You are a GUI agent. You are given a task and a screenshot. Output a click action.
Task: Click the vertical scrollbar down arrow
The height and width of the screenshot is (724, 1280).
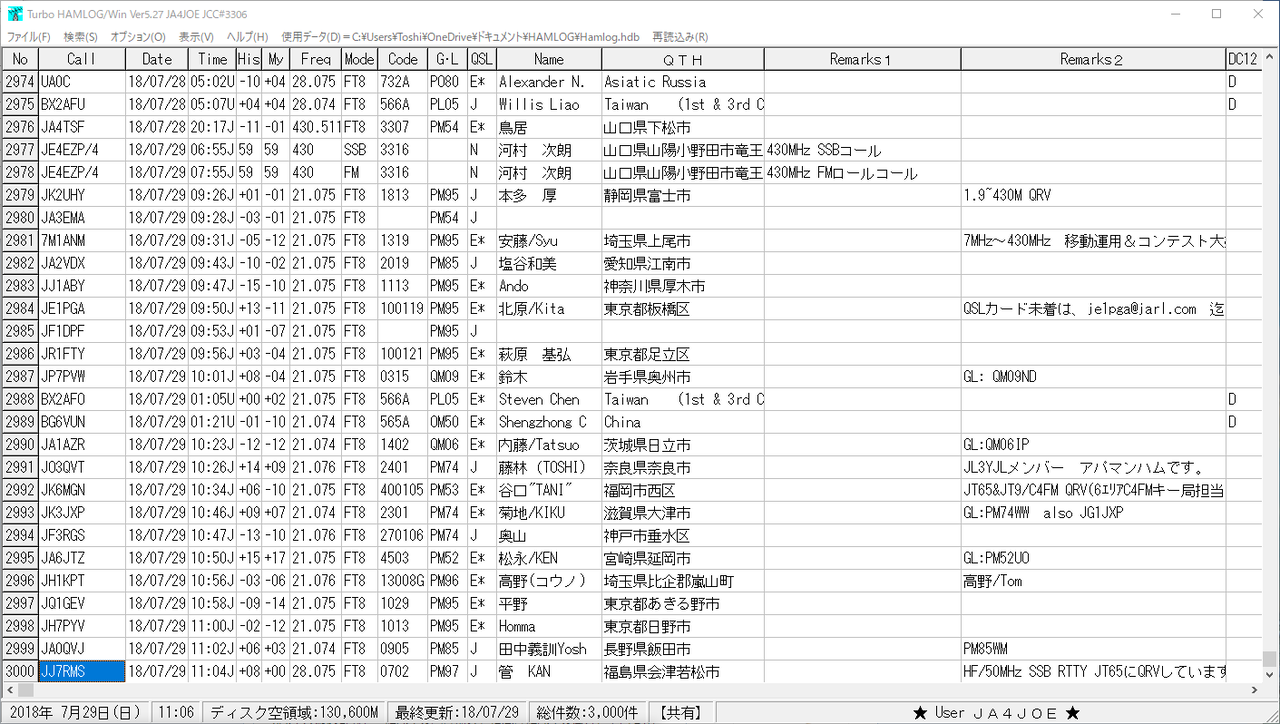(1270, 673)
